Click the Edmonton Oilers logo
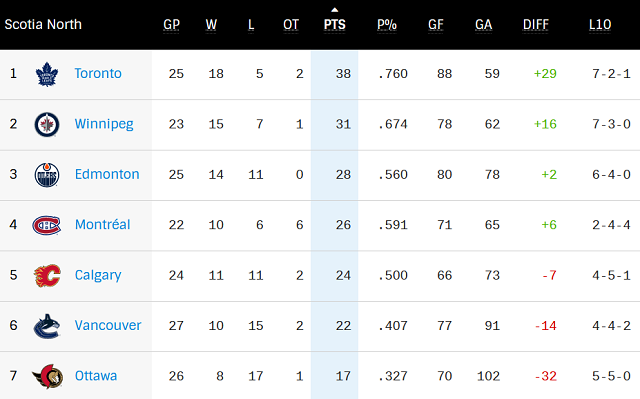Screen dimensions: 640x399 [x=47, y=175]
